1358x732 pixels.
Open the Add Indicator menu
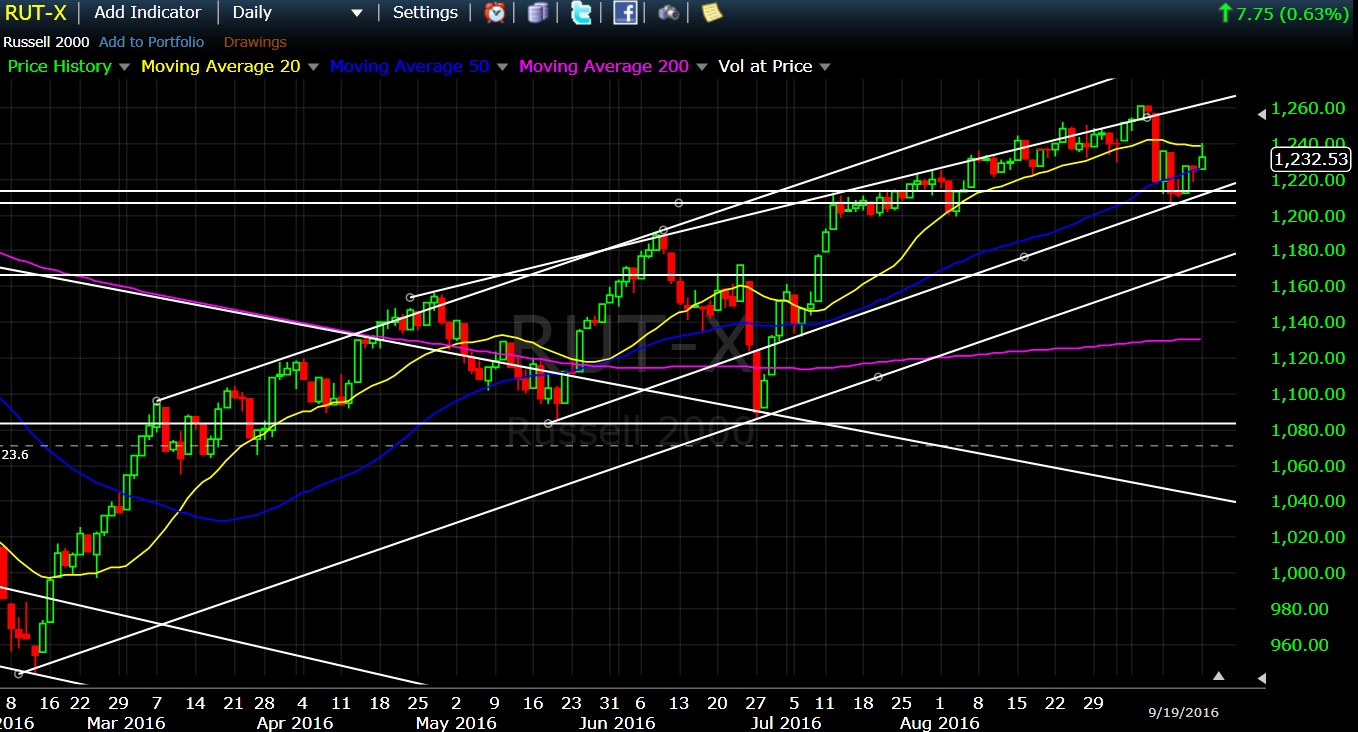point(148,13)
